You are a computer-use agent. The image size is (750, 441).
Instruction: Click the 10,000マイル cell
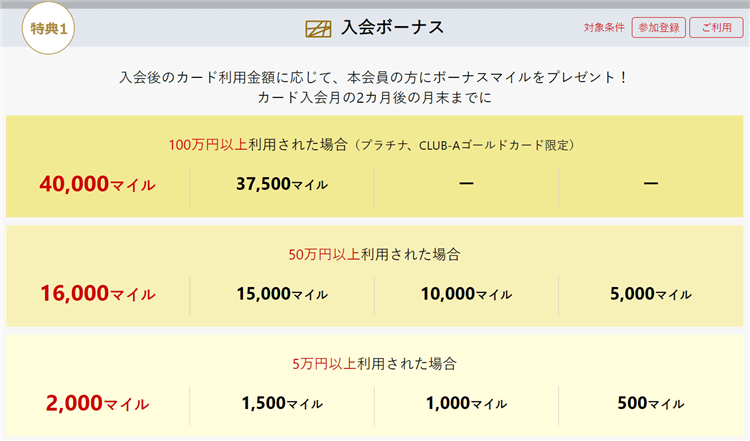(466, 294)
